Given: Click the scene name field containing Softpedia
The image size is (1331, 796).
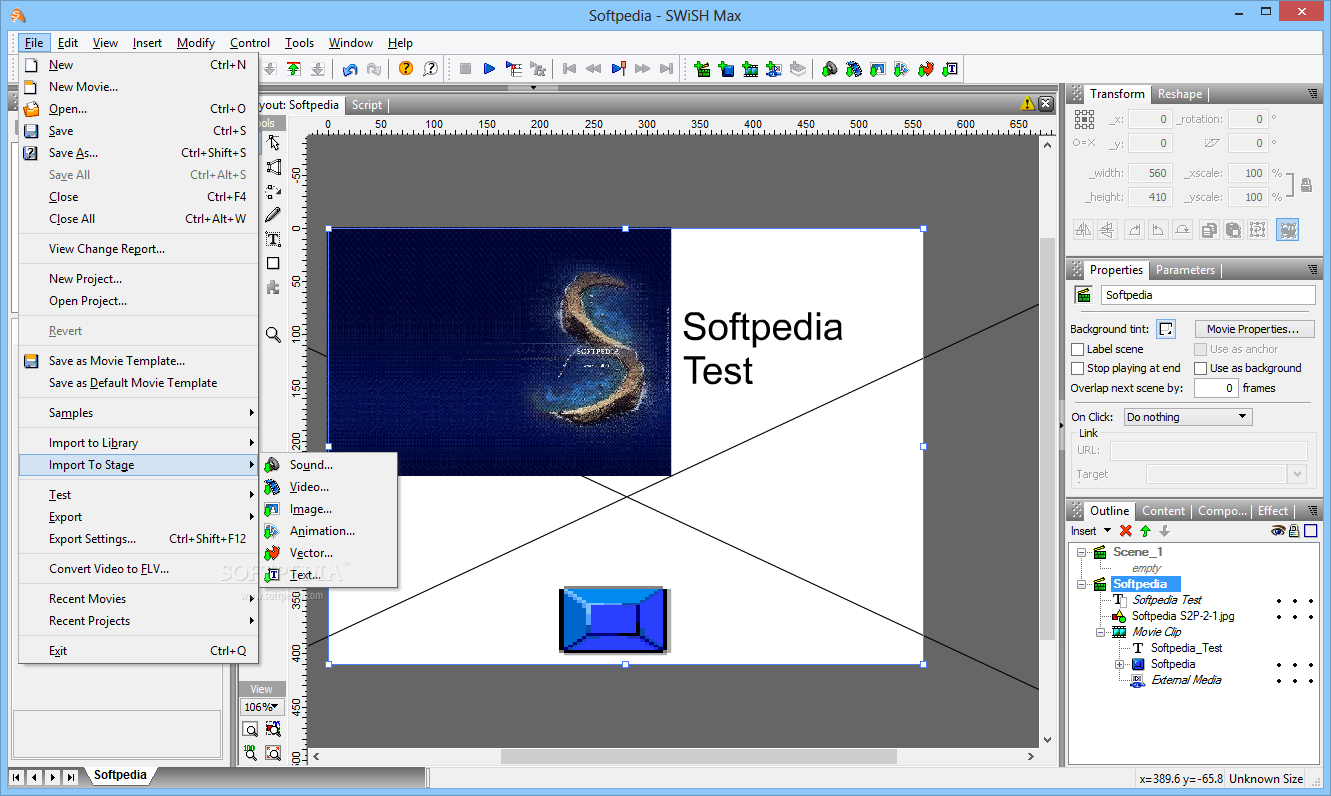Looking at the screenshot, I should [x=1208, y=295].
